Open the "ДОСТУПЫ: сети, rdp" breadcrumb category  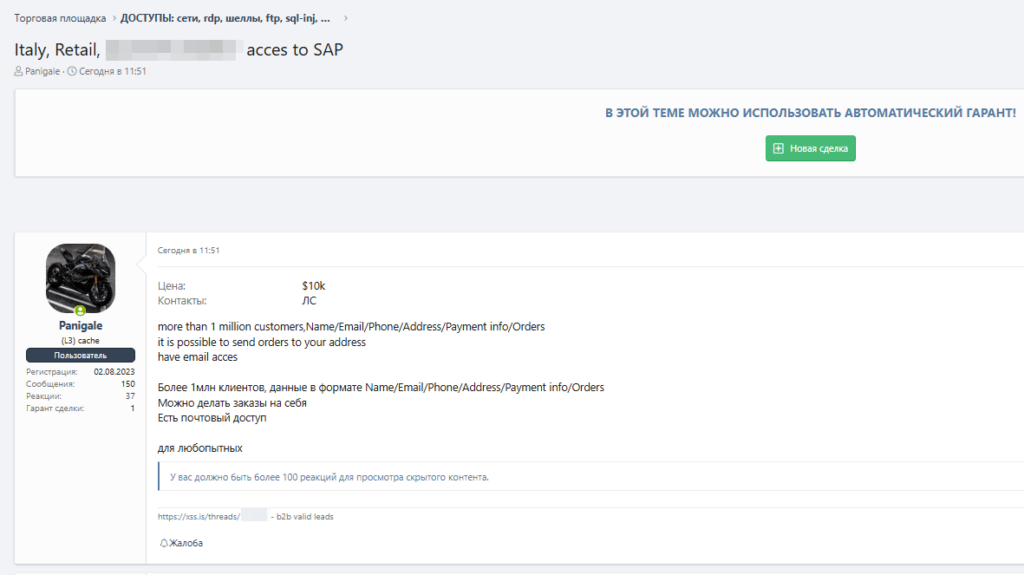coord(225,18)
